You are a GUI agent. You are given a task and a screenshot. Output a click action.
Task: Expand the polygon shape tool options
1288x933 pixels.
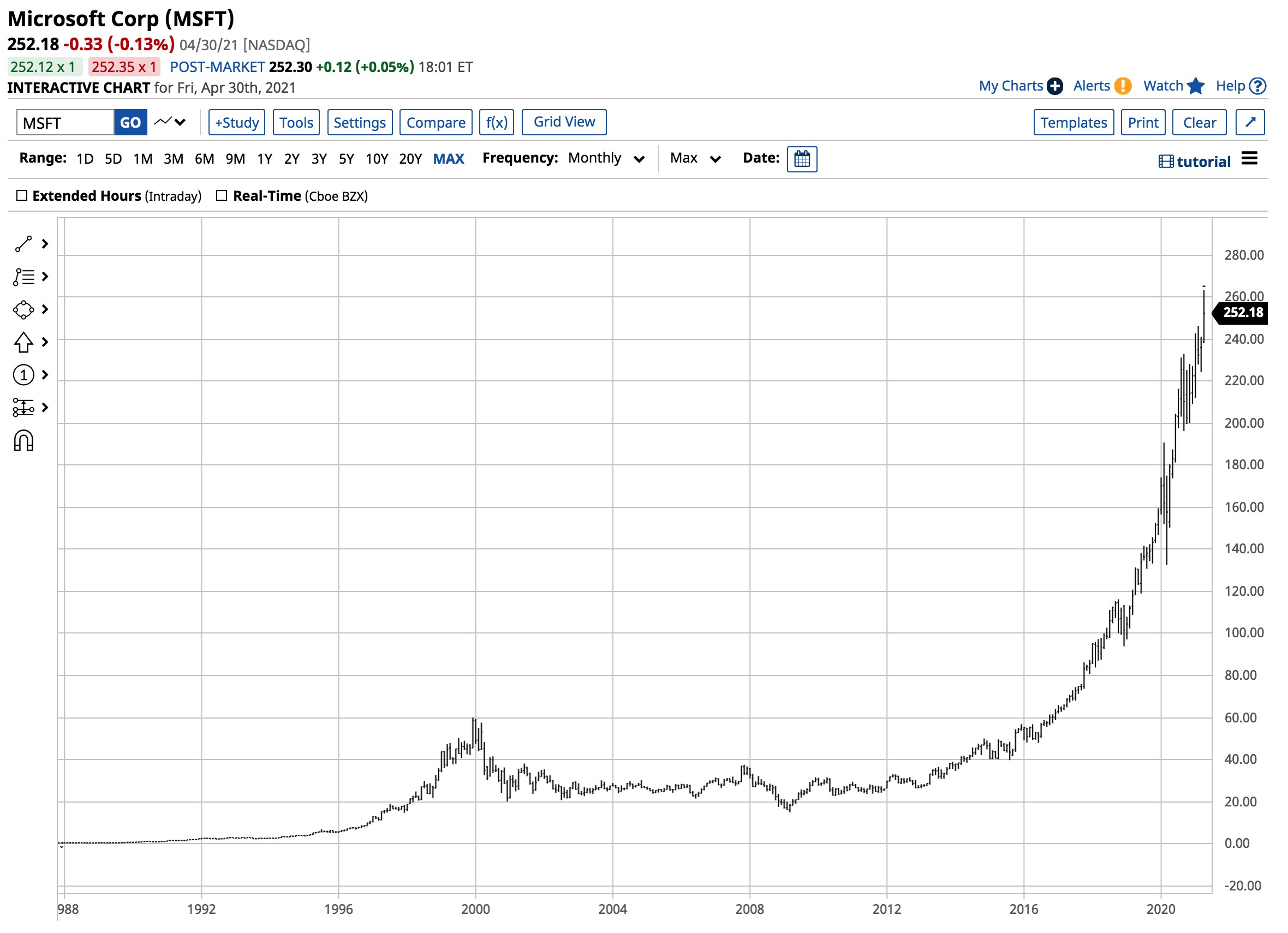pos(45,310)
